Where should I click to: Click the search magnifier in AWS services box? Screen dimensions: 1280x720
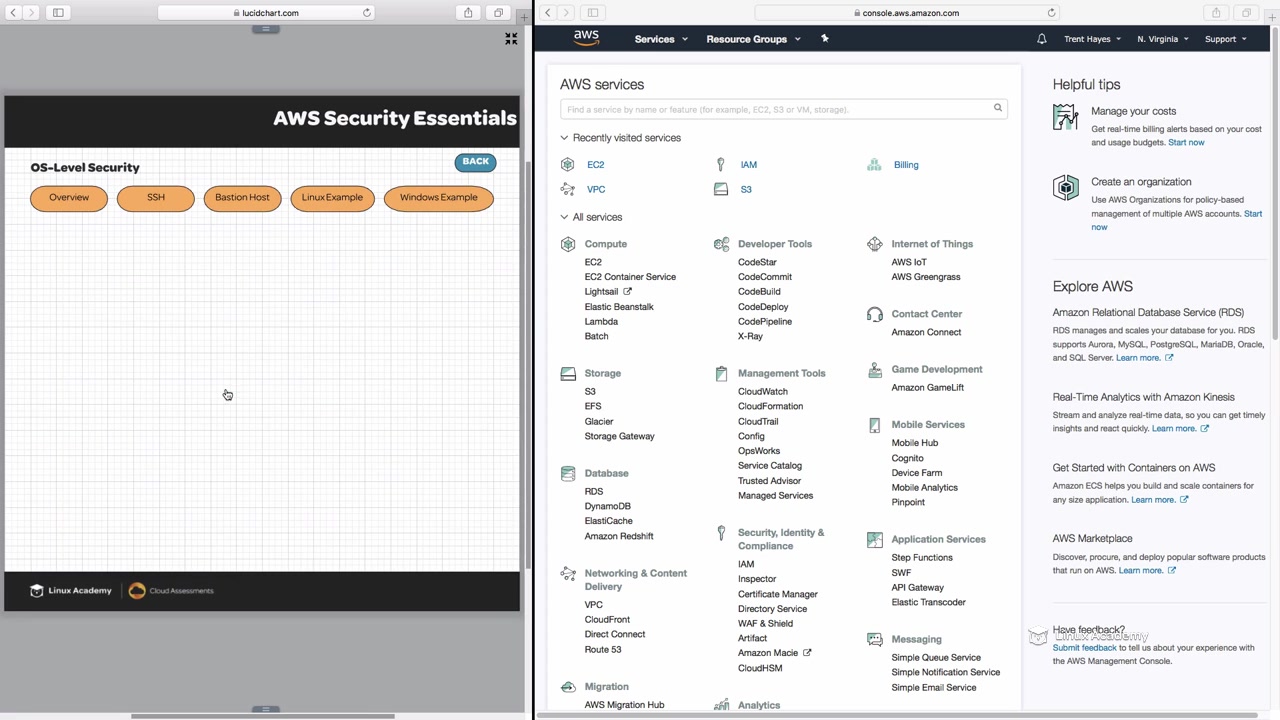point(997,108)
